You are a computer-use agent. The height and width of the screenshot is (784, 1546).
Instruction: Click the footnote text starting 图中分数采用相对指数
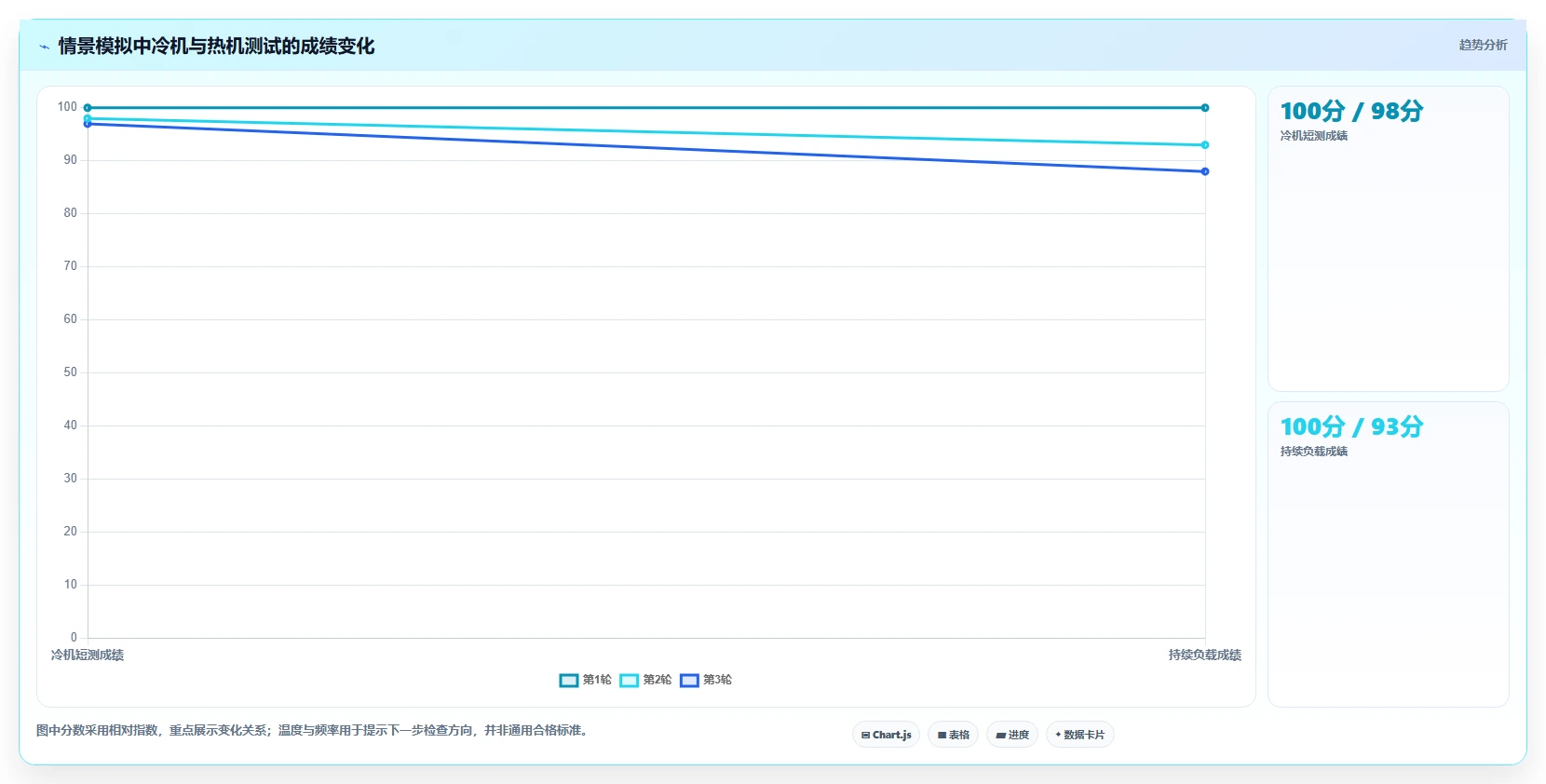point(313,731)
